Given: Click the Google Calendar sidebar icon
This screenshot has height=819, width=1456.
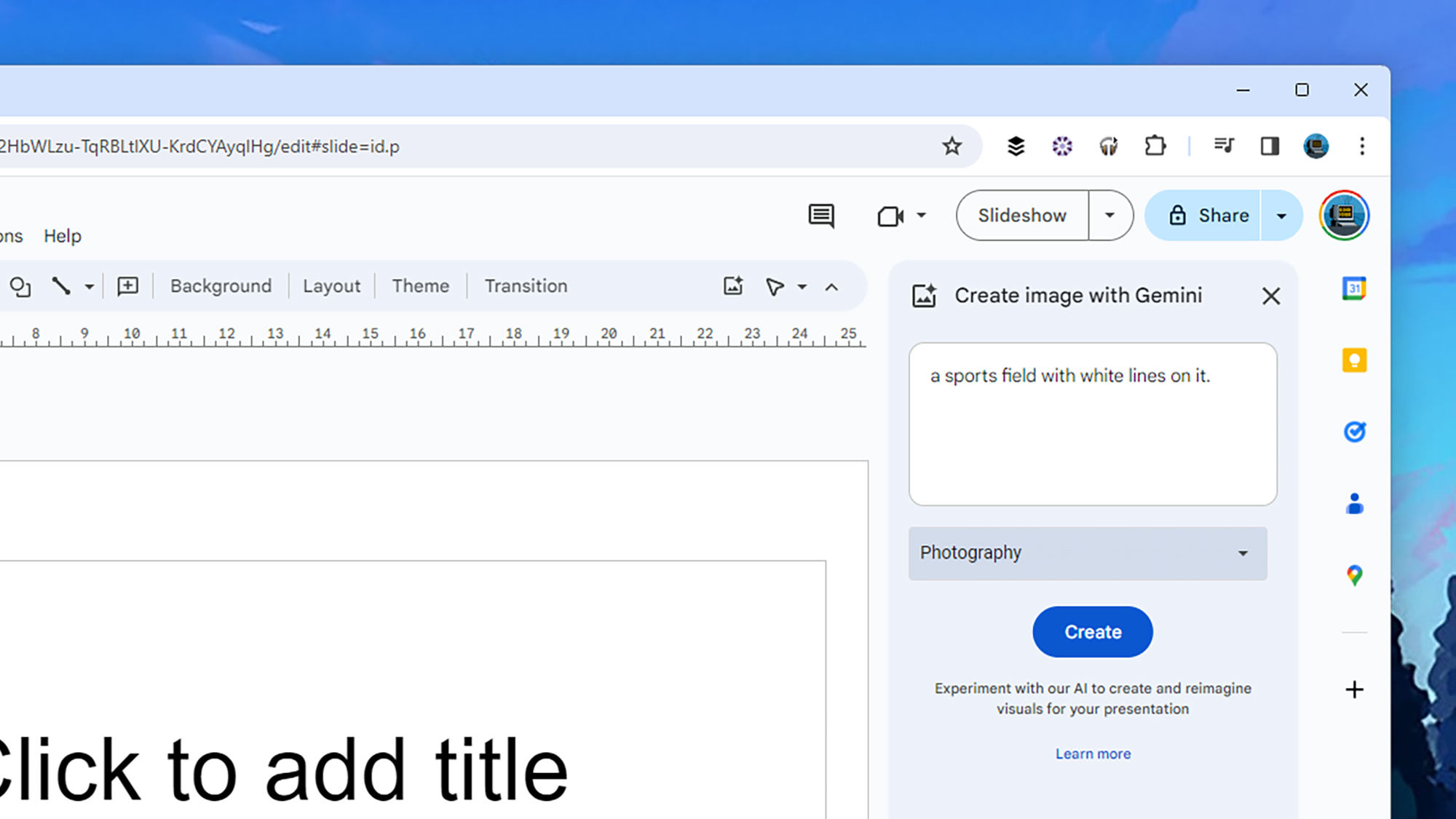Looking at the screenshot, I should (x=1354, y=289).
